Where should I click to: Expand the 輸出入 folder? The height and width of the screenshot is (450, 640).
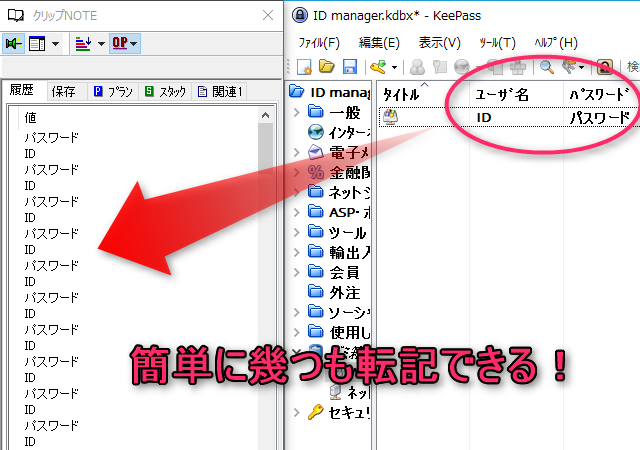coord(297,252)
